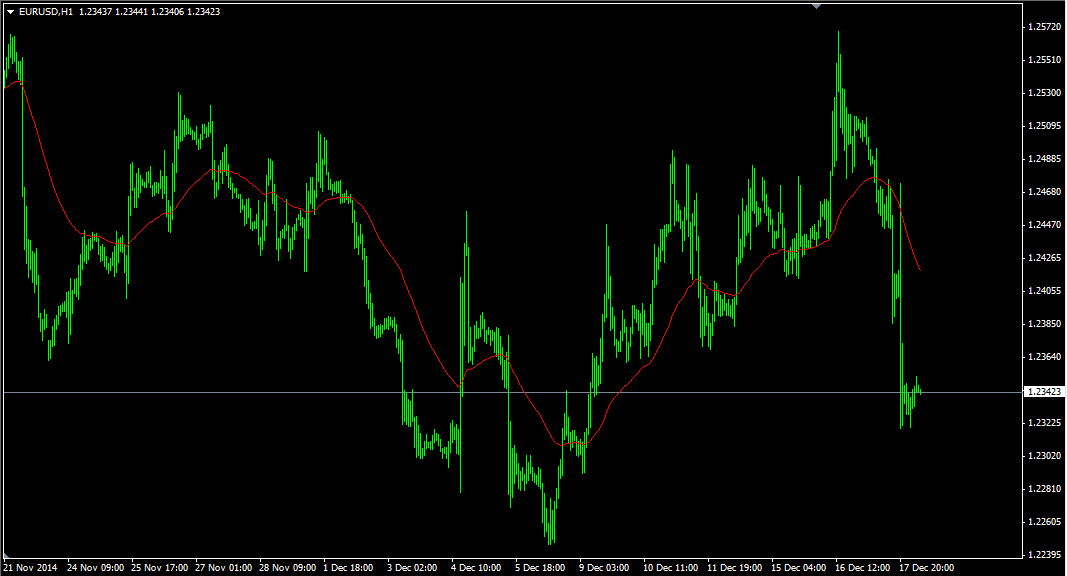Click price axis label 1.22605
This screenshot has height=576, width=1067.
click(1045, 522)
